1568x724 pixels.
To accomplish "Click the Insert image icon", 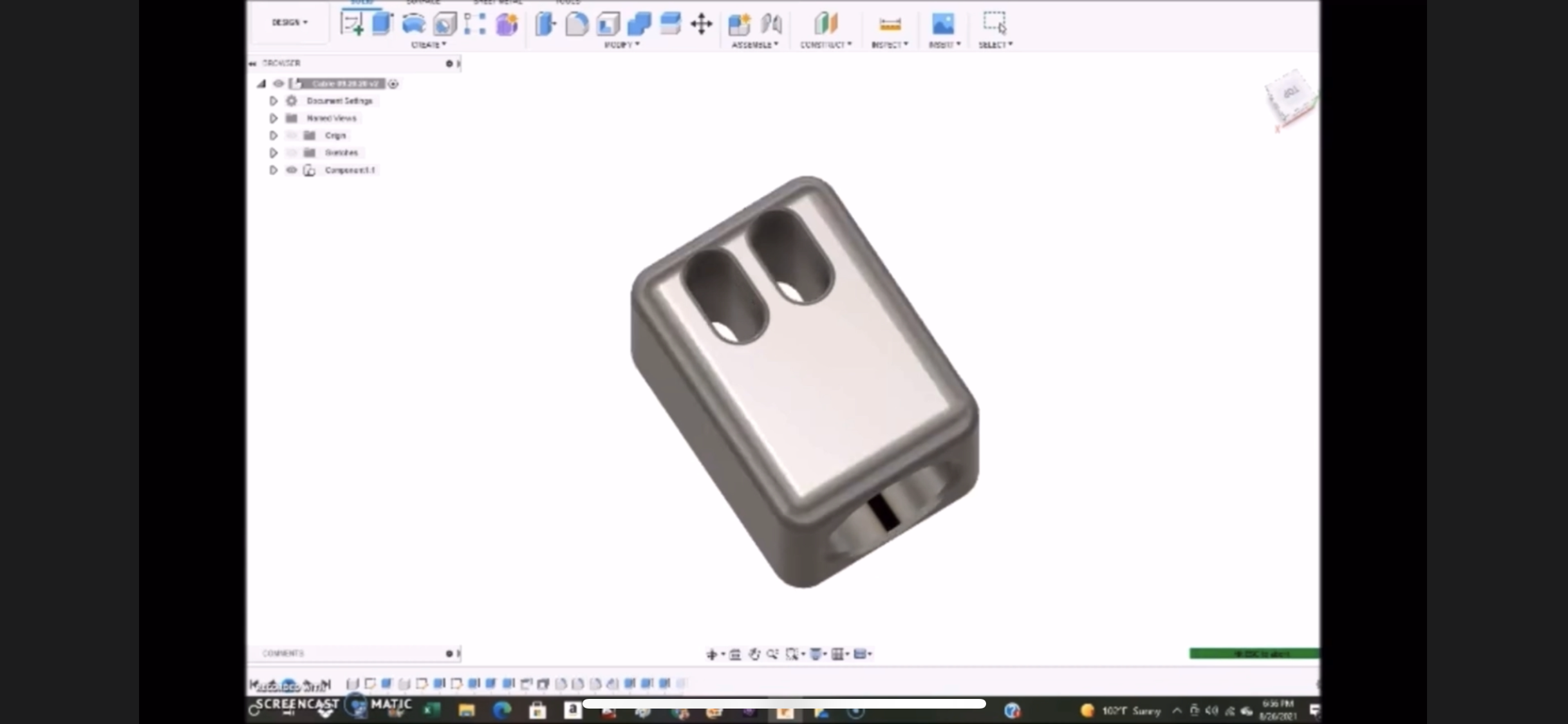I will (x=943, y=24).
